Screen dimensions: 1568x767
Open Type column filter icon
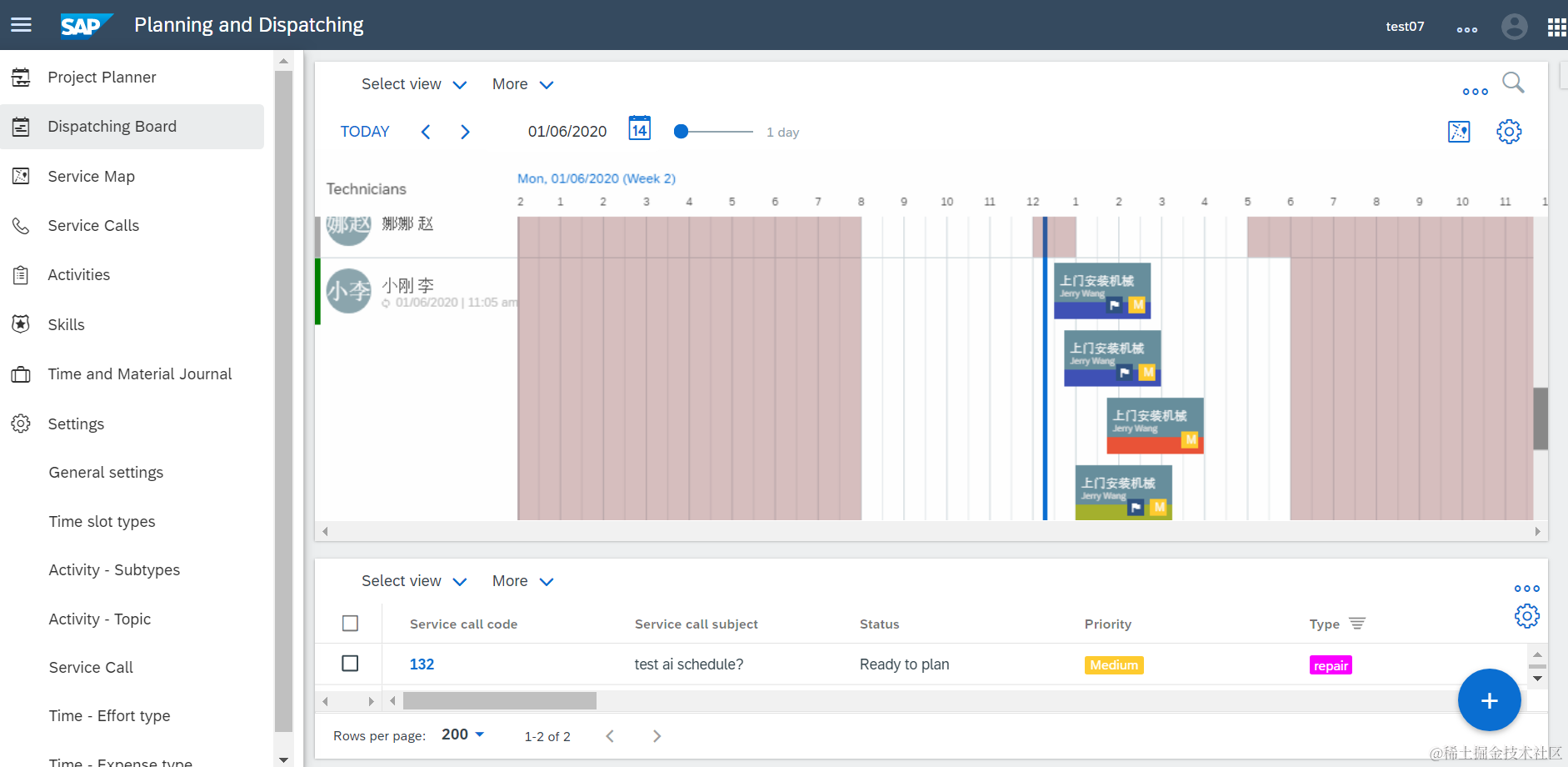click(x=1357, y=624)
